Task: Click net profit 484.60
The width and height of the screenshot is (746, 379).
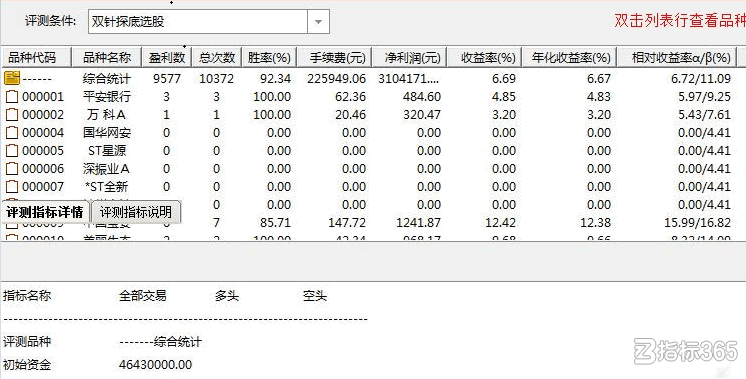Action: coord(422,97)
